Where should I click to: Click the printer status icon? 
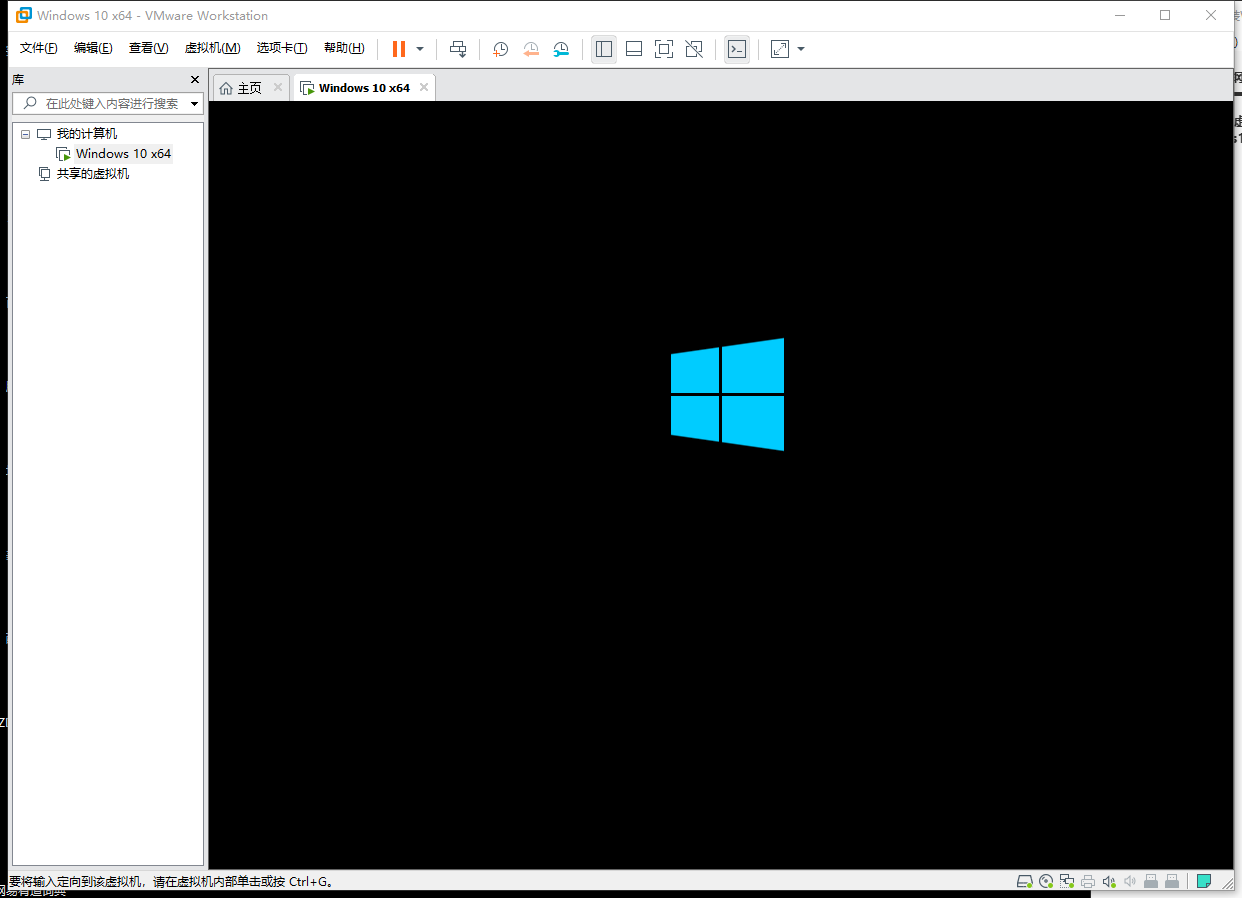(1088, 881)
